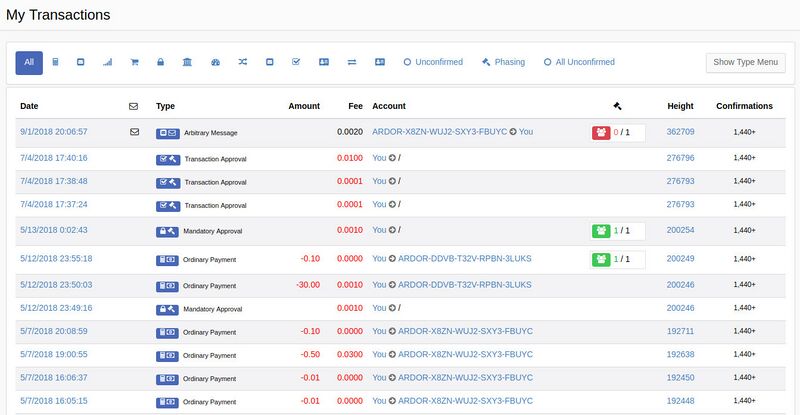Filter transactions by shopping cart icon
Screen dimensions: 800x415
(x=134, y=62)
